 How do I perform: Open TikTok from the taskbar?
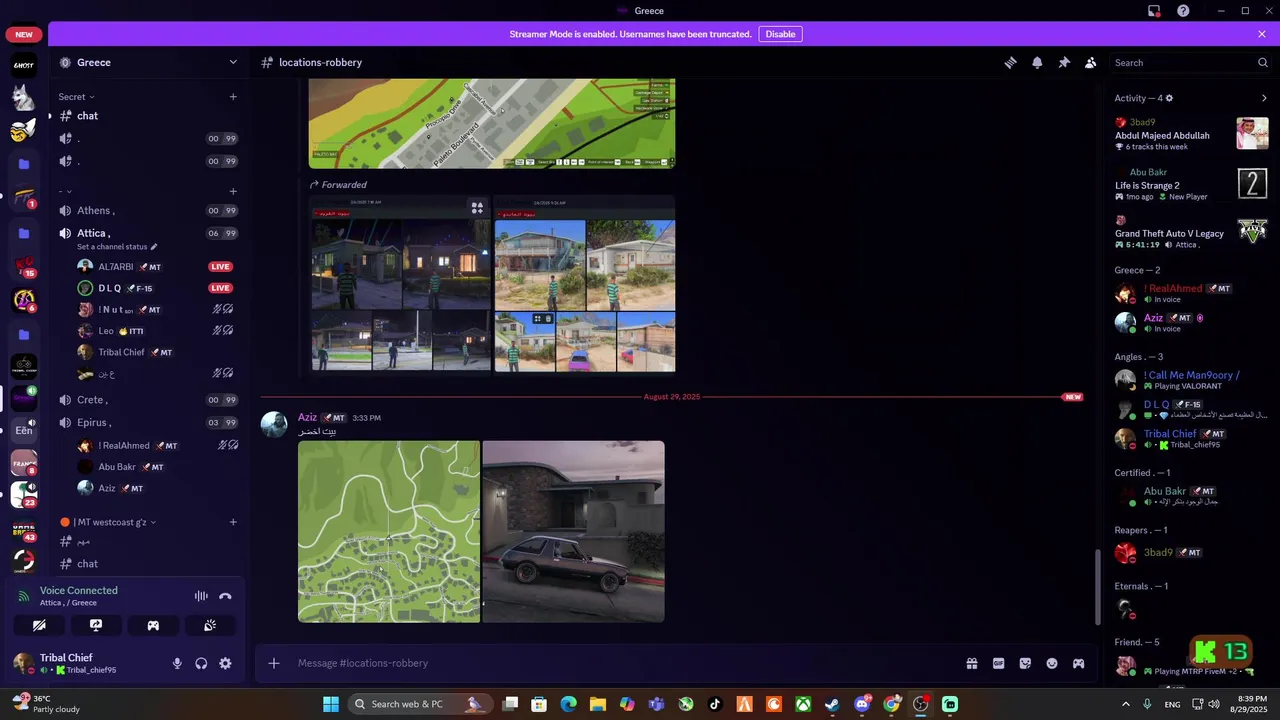[x=715, y=704]
